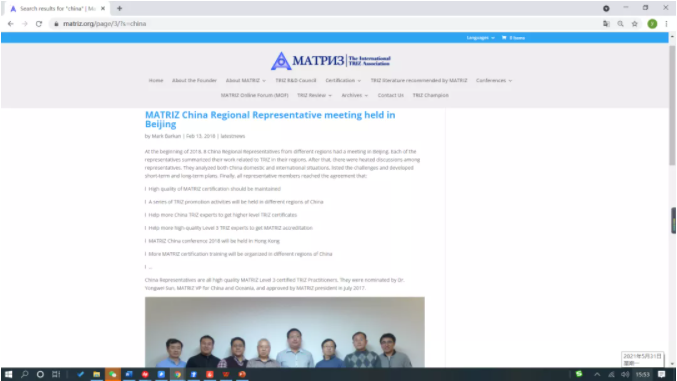The height and width of the screenshot is (381, 677).
Task: Go to the Contact Us page
Action: [x=390, y=95]
